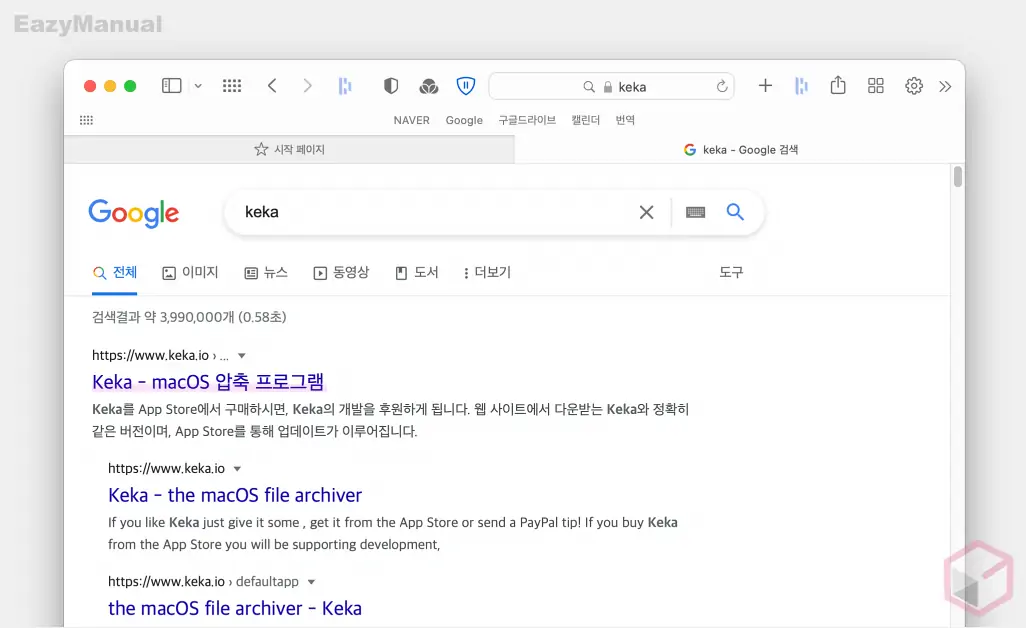Click the page vertical scrollbar thumb

(957, 177)
